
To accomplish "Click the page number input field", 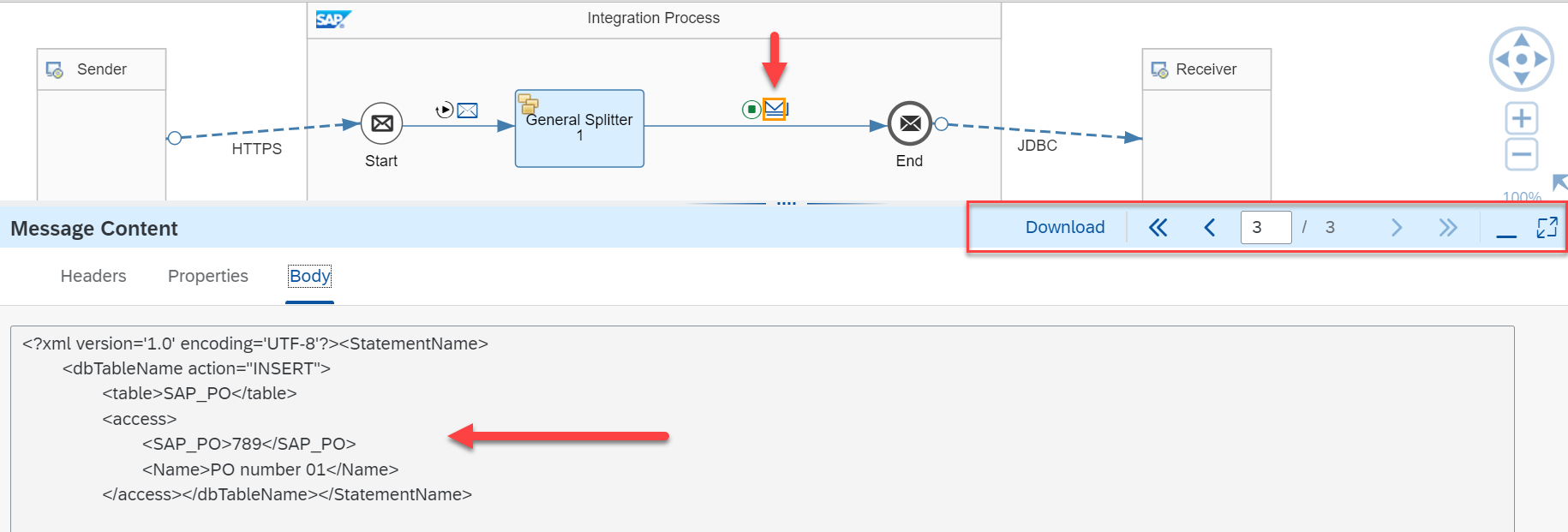I will 1266,227.
